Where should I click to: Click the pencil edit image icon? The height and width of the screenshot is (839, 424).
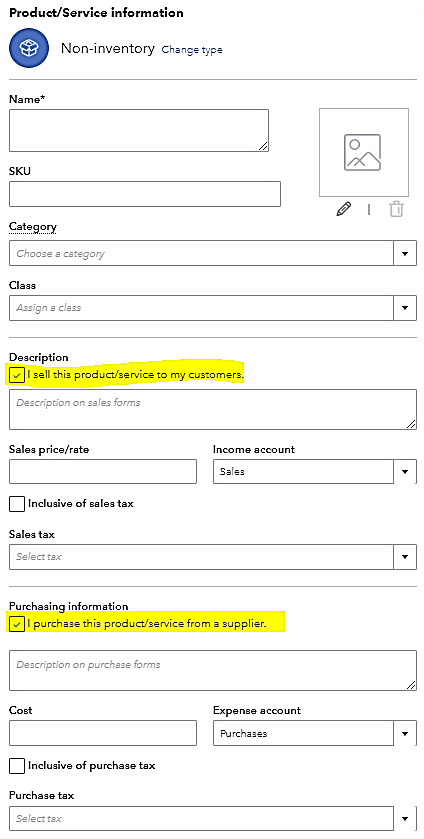344,209
